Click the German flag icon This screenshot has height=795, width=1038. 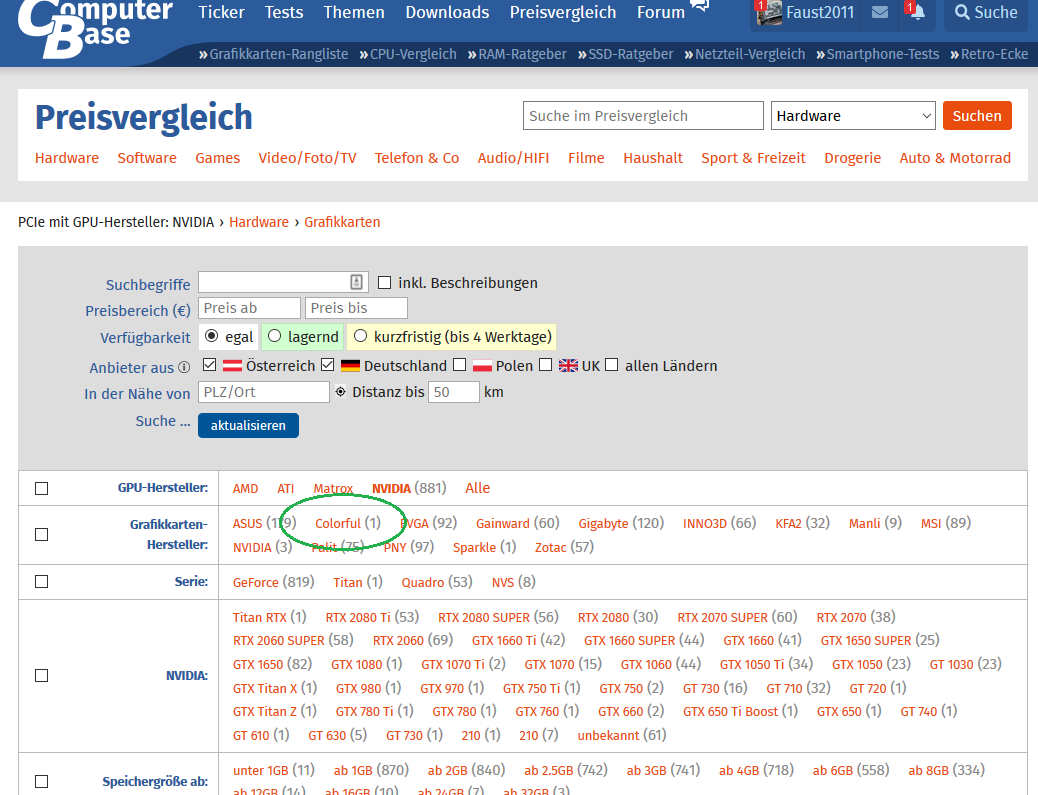point(350,365)
